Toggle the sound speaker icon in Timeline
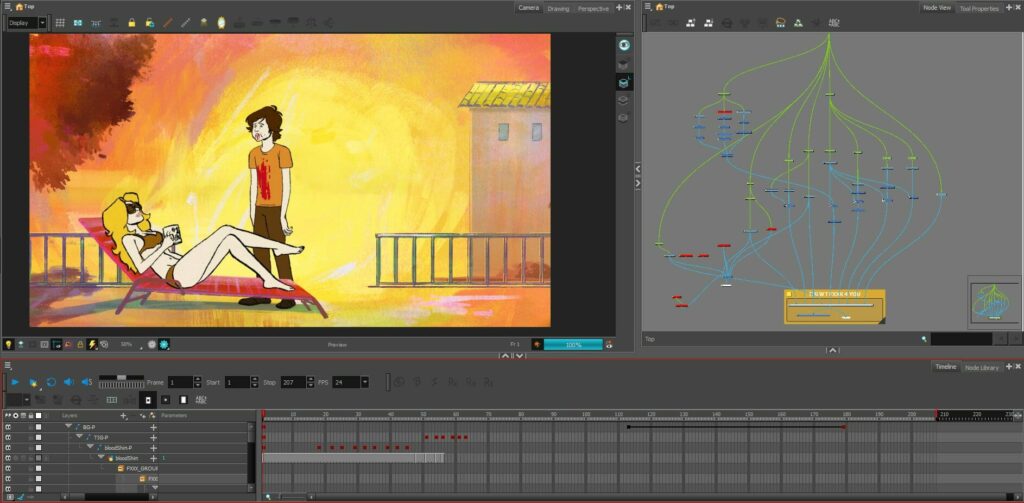The height and width of the screenshot is (503, 1024). pyautogui.click(x=68, y=382)
